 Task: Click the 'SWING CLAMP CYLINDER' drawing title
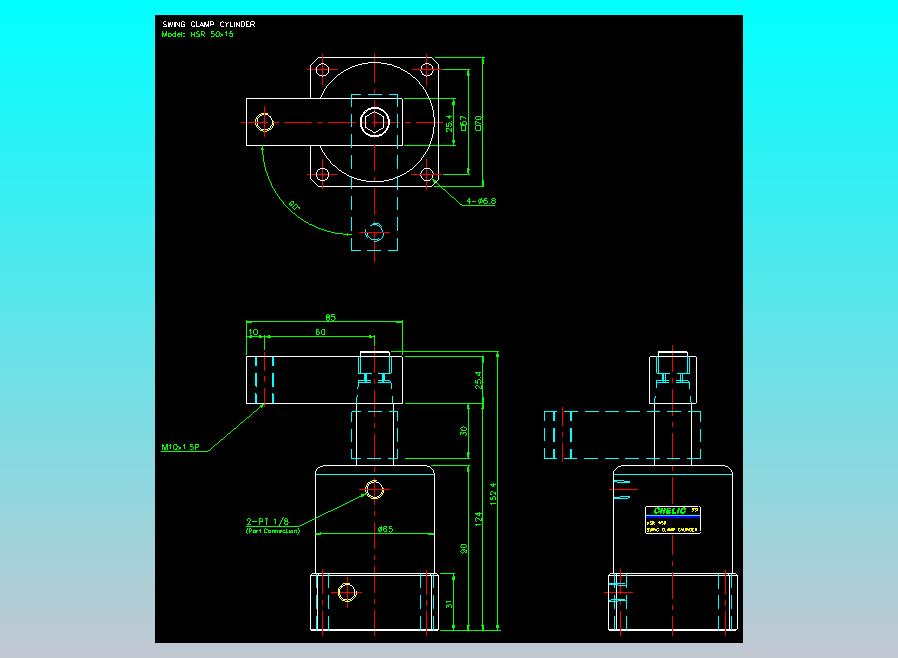(208, 24)
